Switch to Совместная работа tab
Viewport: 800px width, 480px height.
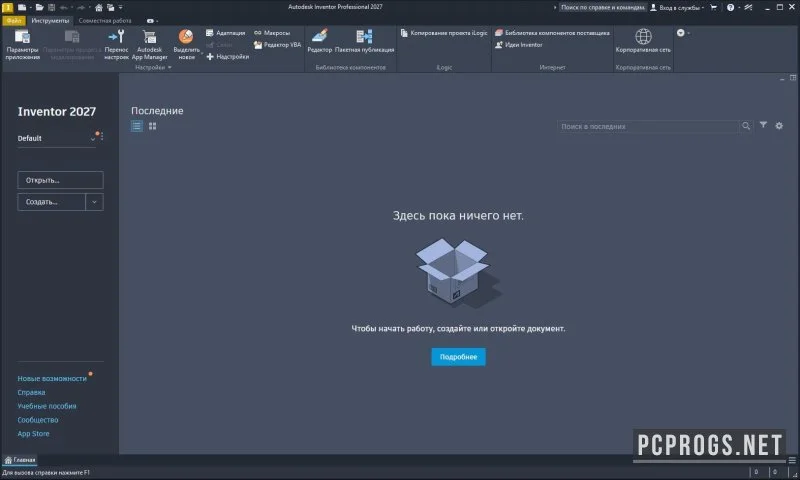tap(105, 20)
